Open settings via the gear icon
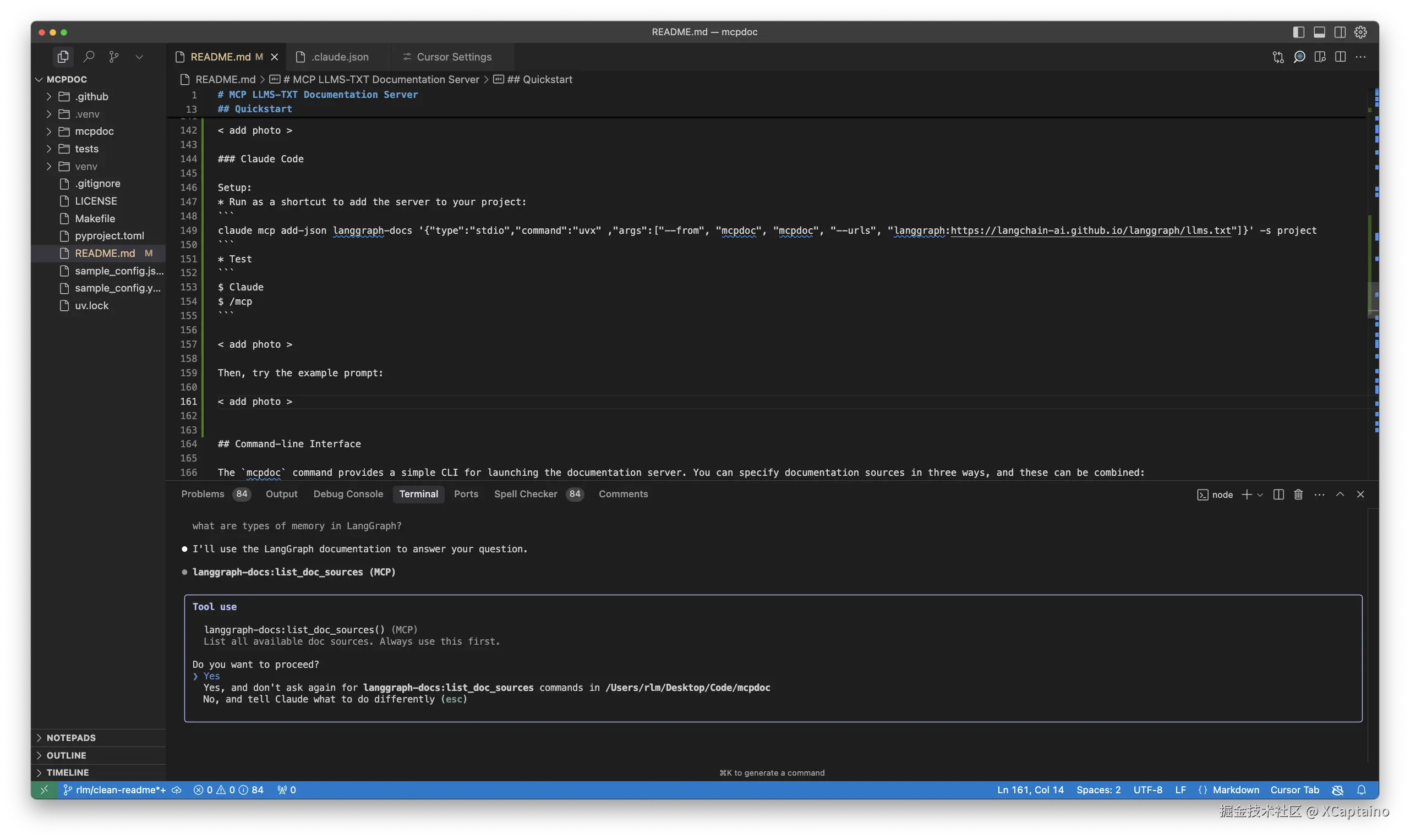The width and height of the screenshot is (1410, 840). [1360, 32]
